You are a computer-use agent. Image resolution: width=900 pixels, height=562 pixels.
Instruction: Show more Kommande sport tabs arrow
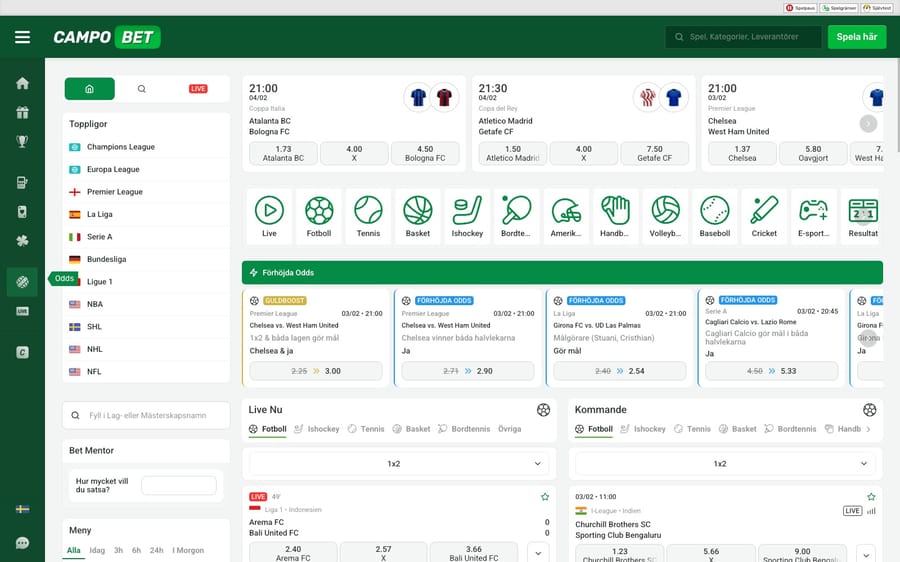click(x=868, y=429)
